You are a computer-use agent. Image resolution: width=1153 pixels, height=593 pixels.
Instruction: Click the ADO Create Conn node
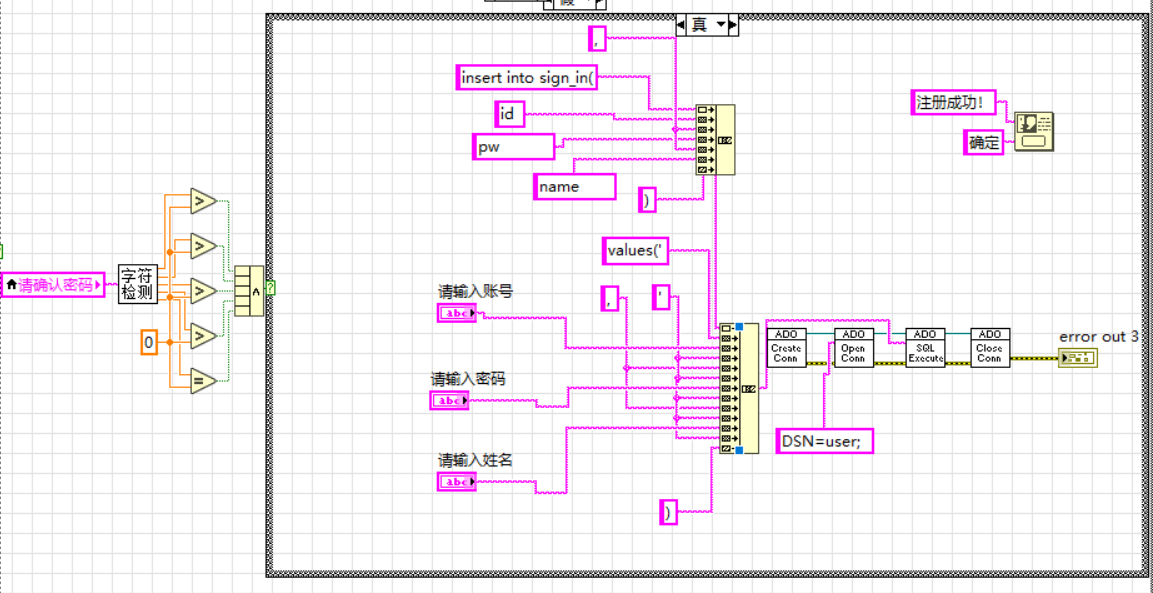pyautogui.click(x=786, y=347)
